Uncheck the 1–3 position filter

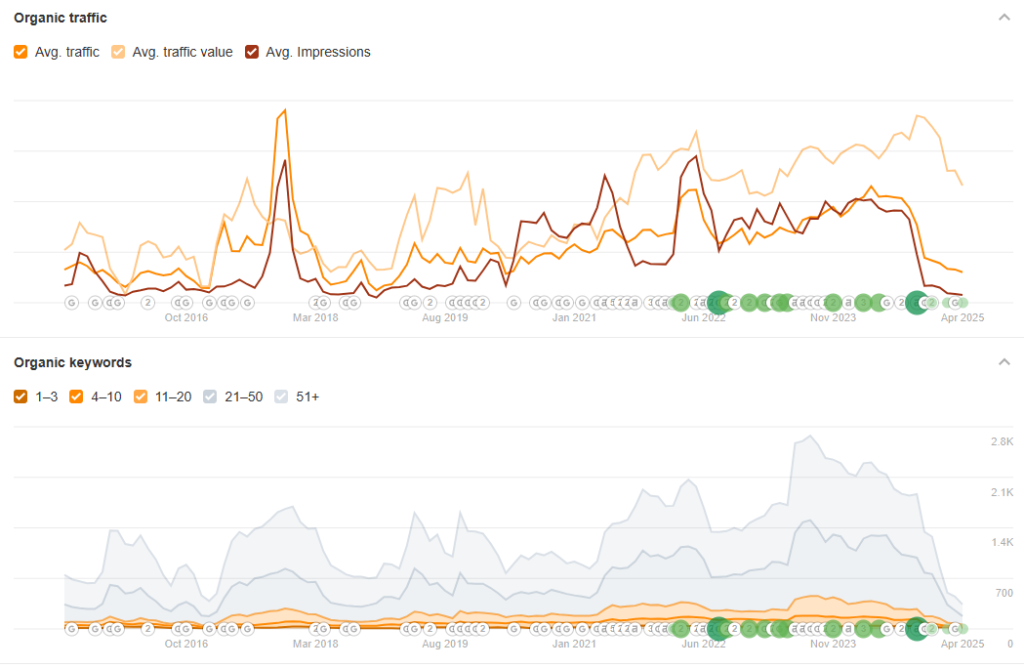20,396
